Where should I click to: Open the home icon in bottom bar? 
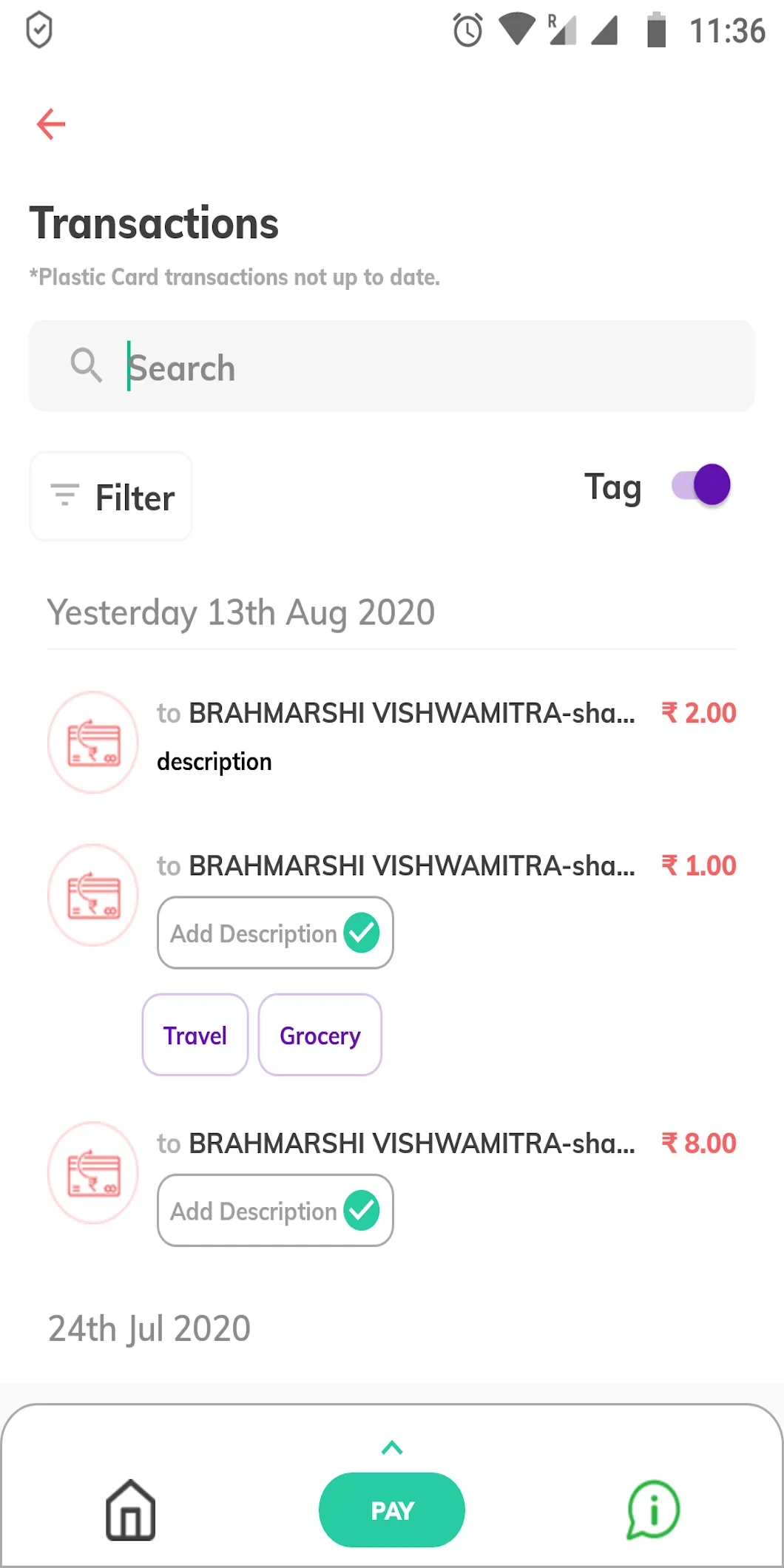pos(130,1510)
